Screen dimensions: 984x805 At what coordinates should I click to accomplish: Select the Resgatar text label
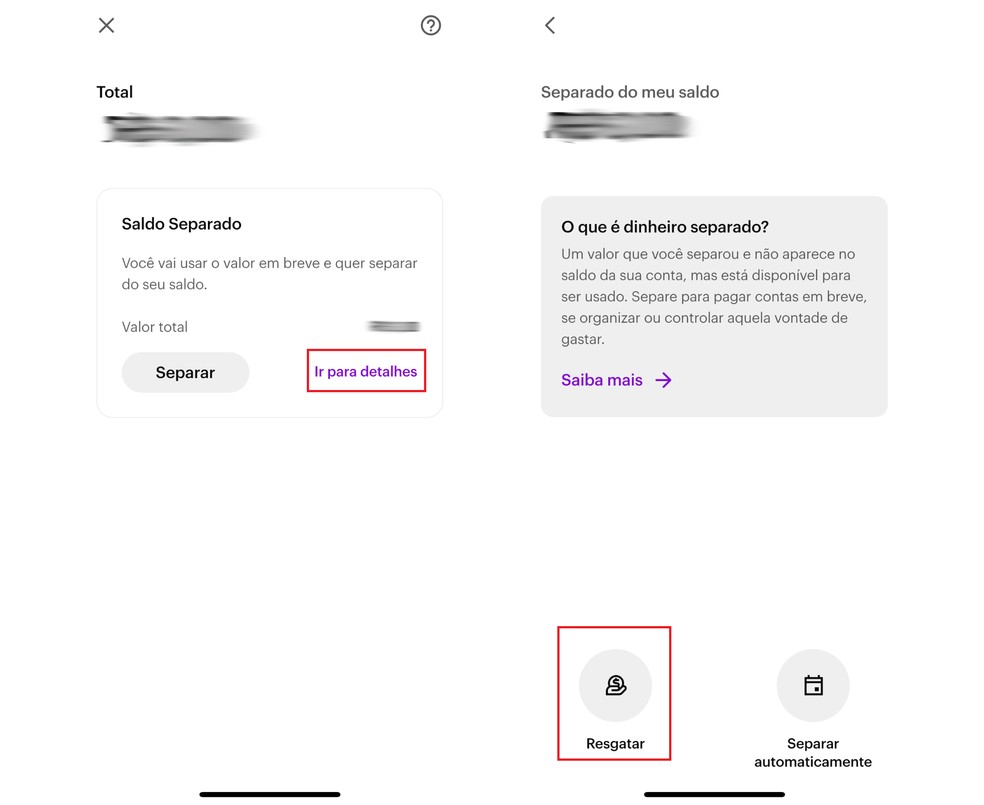[x=615, y=744]
